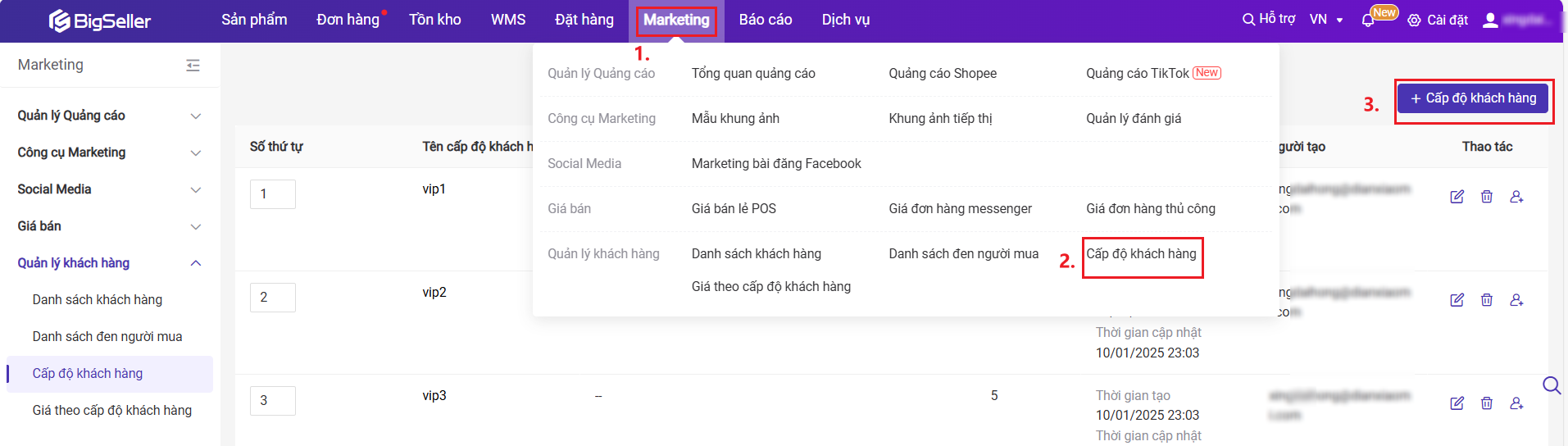The width and height of the screenshot is (1568, 446).
Task: Open Hỗ trợ support link
Action: [1269, 19]
